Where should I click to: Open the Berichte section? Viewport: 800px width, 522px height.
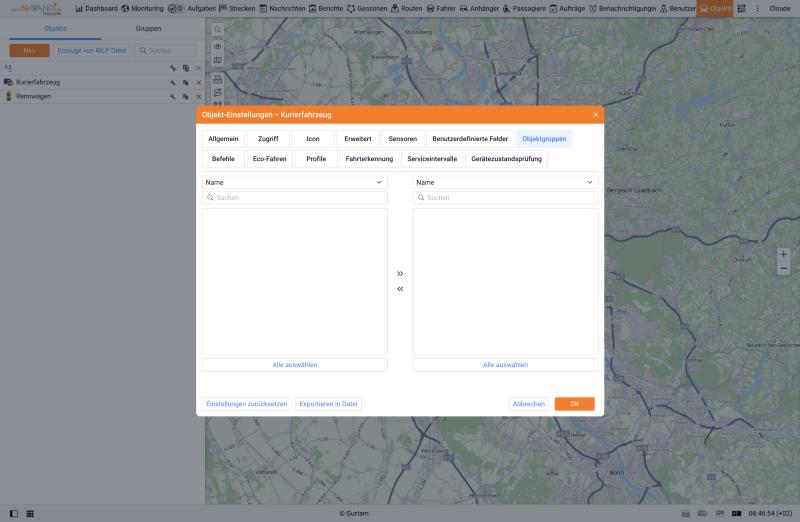326,9
